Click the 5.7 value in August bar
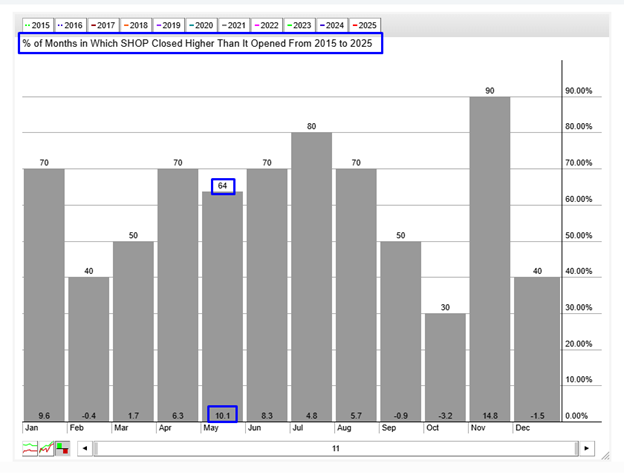Image resolution: width=624 pixels, height=475 pixels. 356,416
